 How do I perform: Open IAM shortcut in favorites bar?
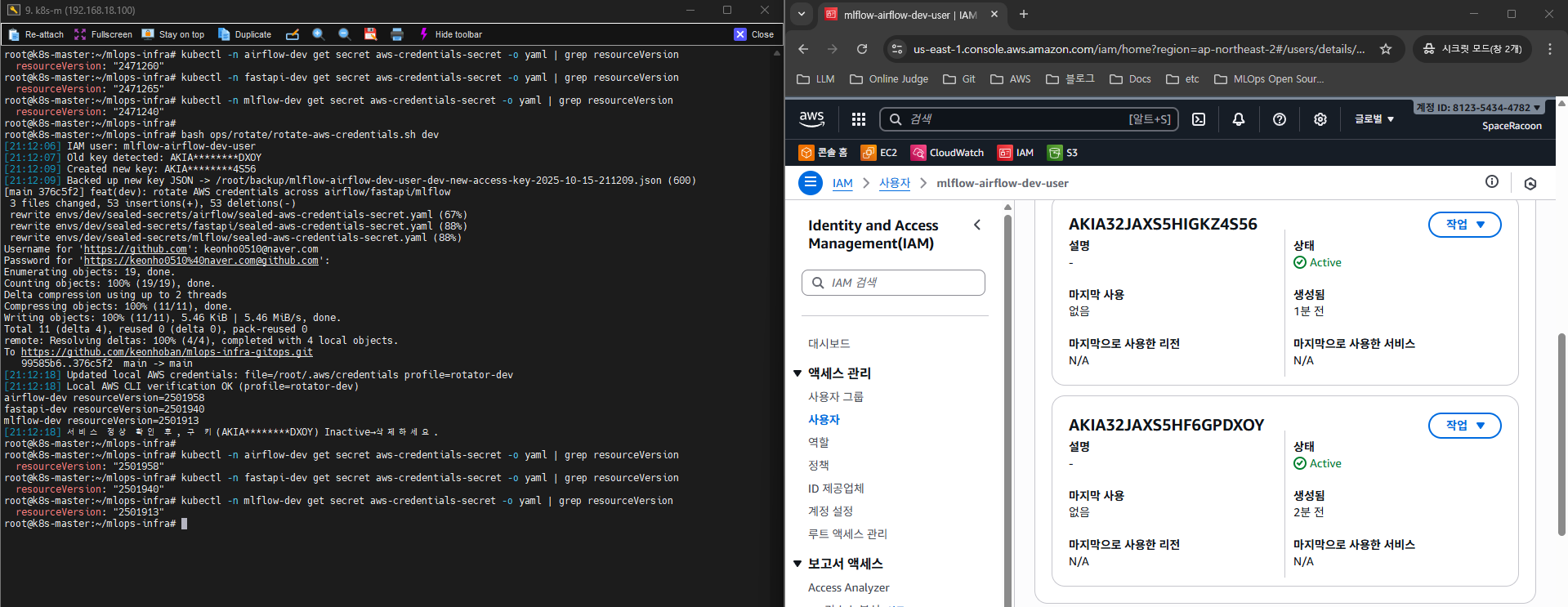(x=1016, y=153)
